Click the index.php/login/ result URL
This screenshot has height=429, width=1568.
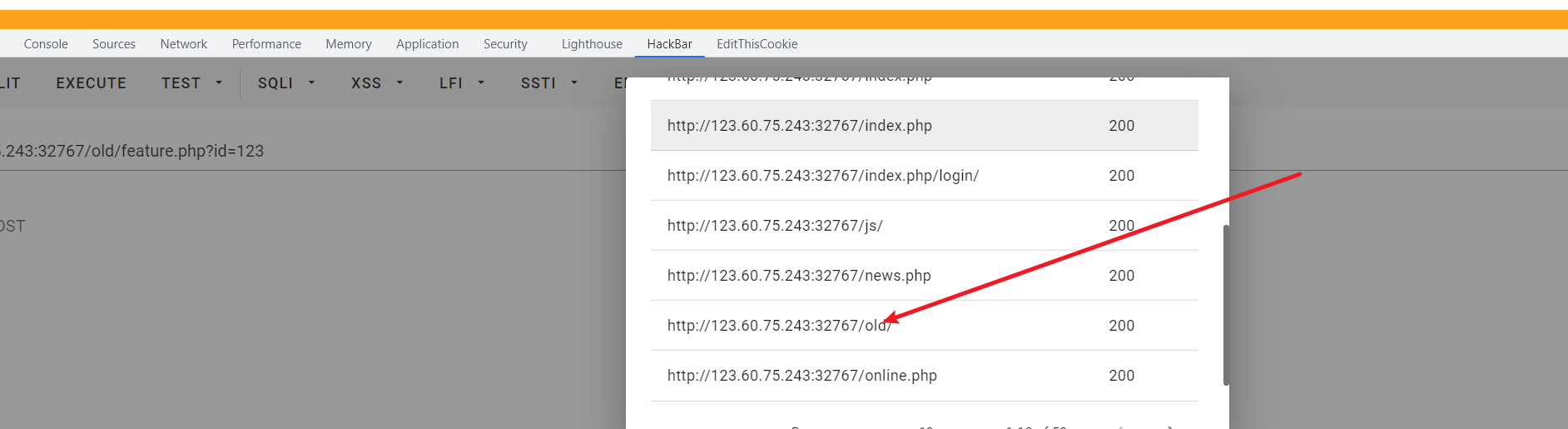tap(822, 176)
